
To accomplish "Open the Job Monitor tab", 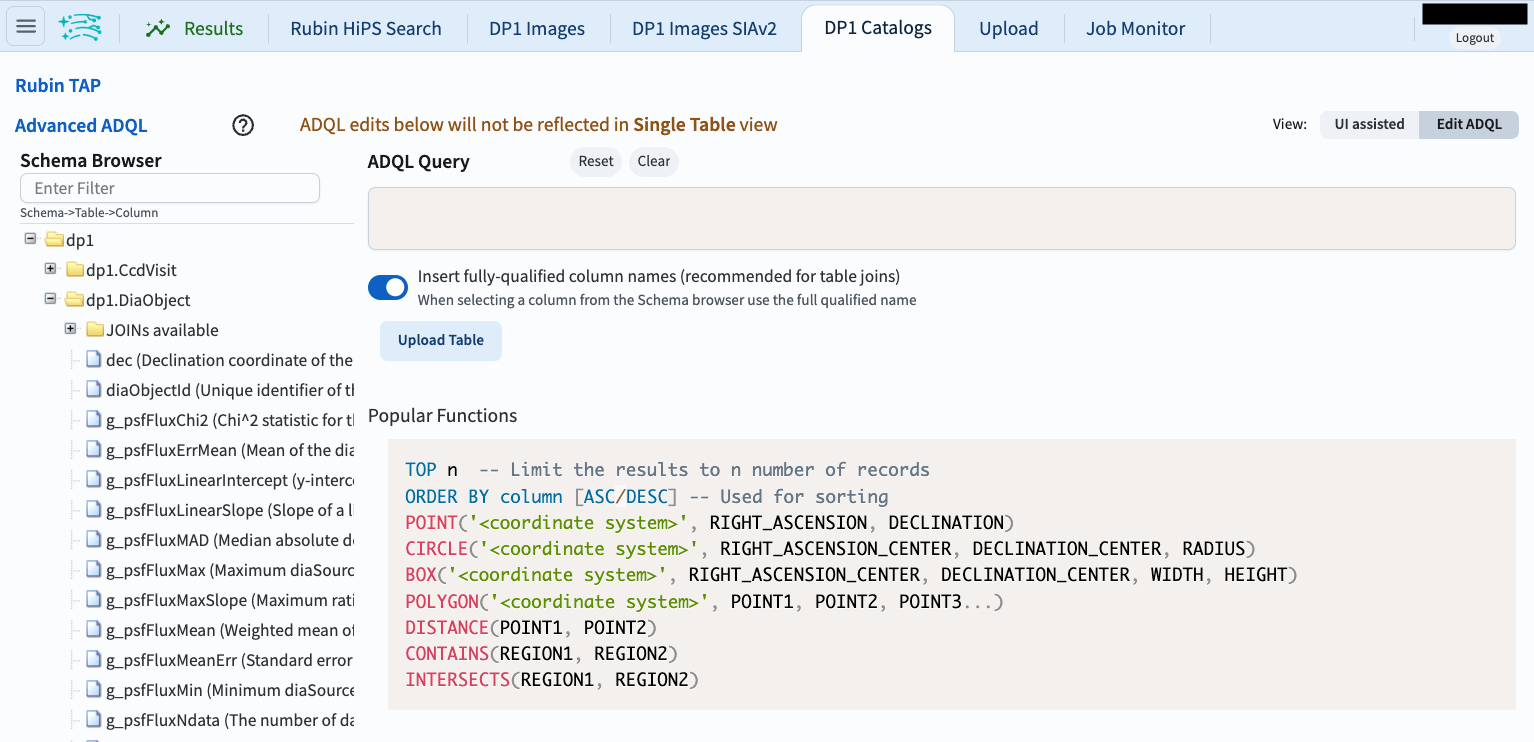I will 1135,28.
